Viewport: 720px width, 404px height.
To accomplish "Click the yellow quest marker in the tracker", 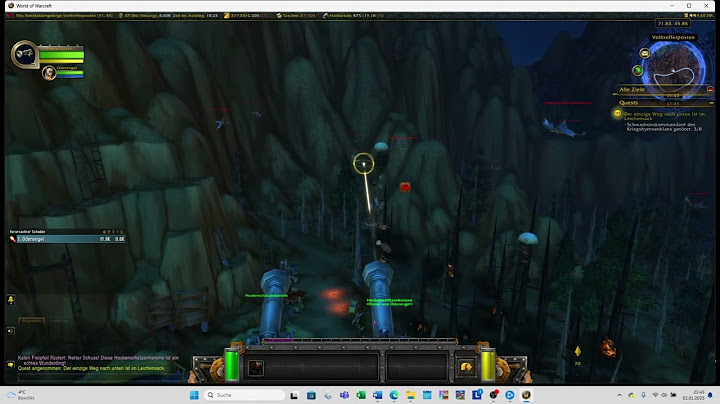I will click(618, 113).
